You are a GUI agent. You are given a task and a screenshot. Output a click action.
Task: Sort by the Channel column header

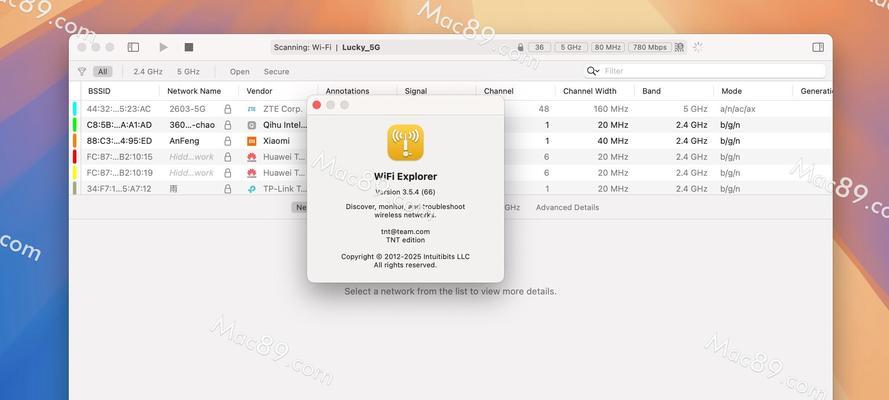(x=498, y=91)
